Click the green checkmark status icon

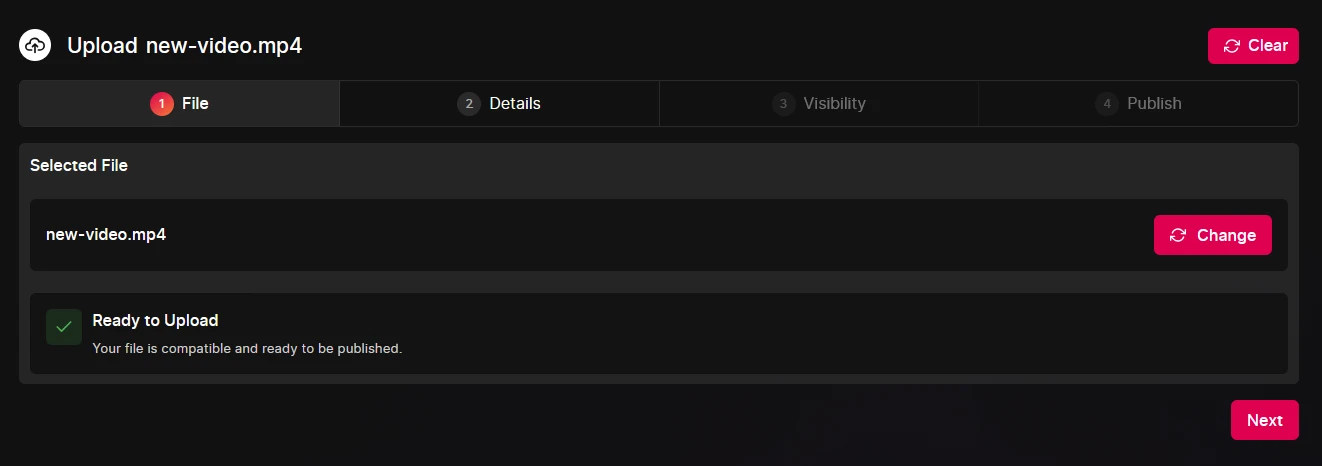[x=64, y=327]
